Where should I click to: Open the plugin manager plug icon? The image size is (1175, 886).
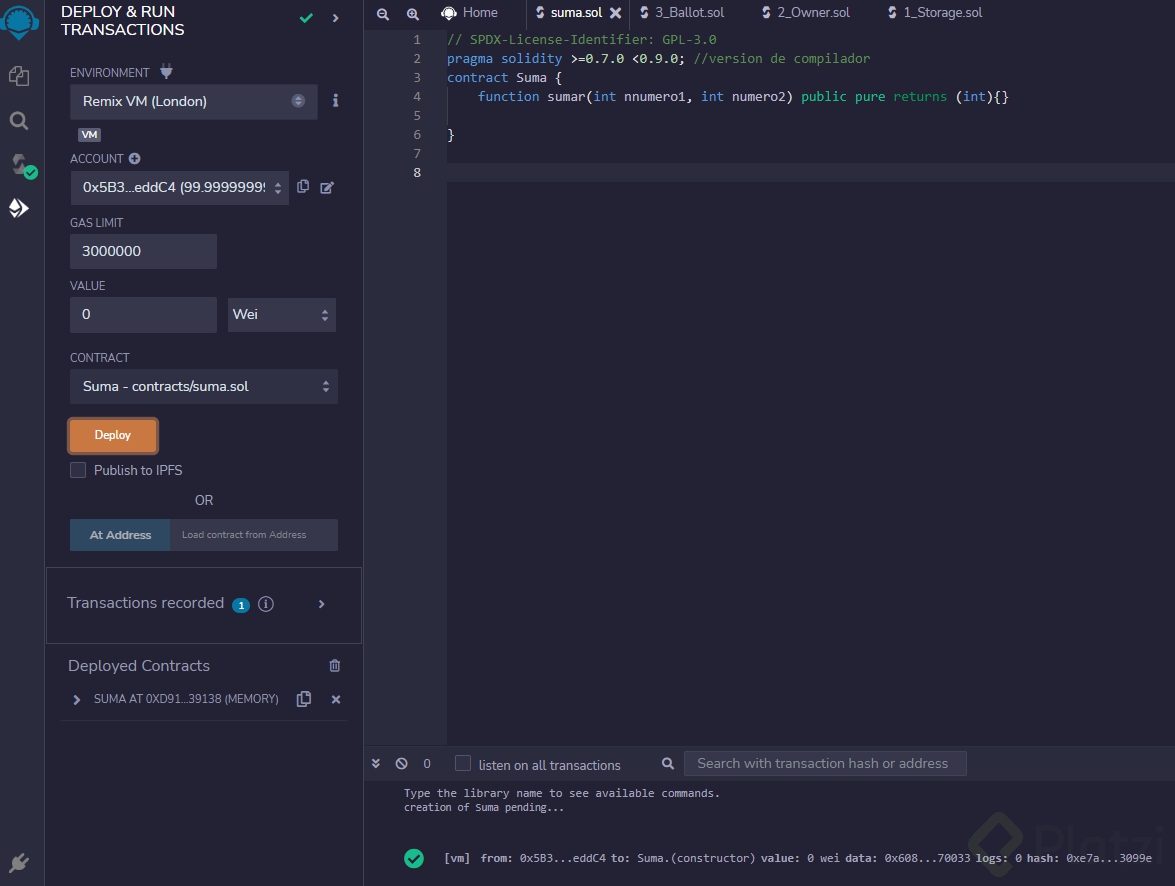19,863
